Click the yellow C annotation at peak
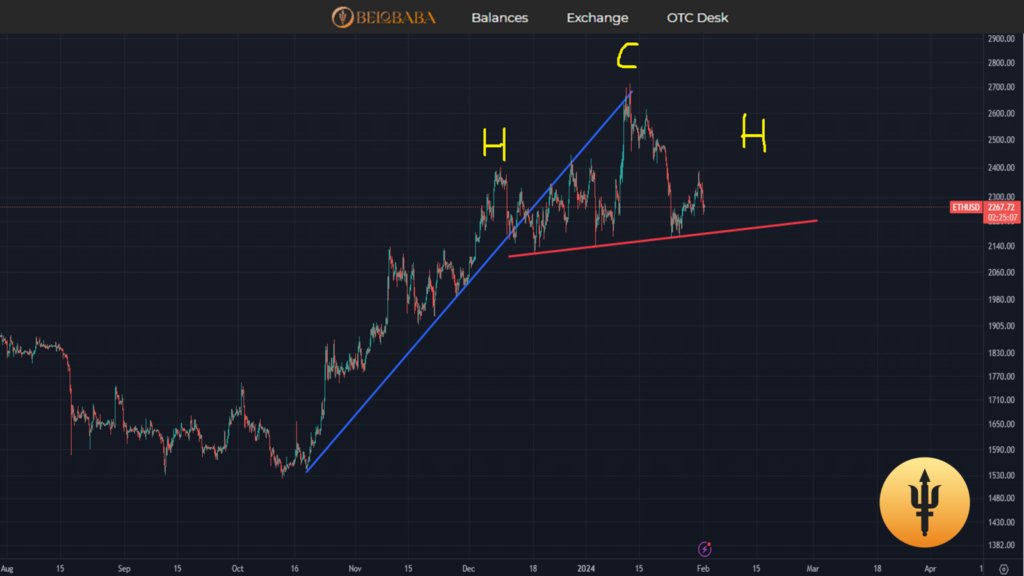1024x576 pixels. tap(626, 57)
